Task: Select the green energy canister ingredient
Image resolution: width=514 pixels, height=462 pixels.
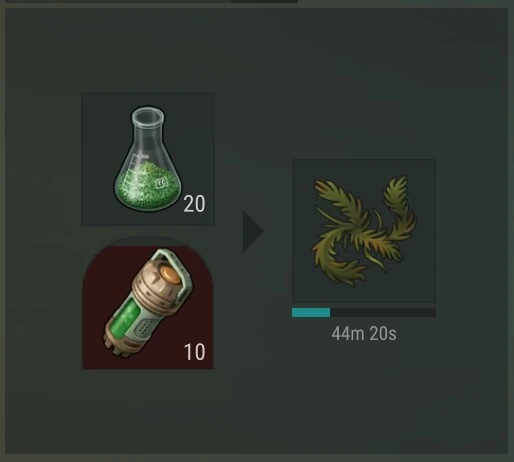Action: (148, 303)
